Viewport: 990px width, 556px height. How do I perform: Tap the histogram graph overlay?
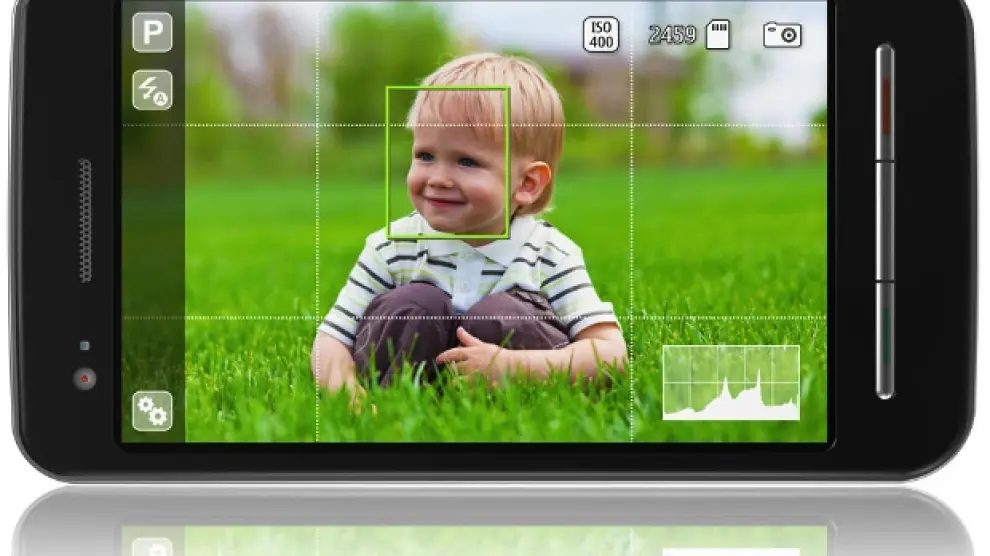click(x=731, y=383)
